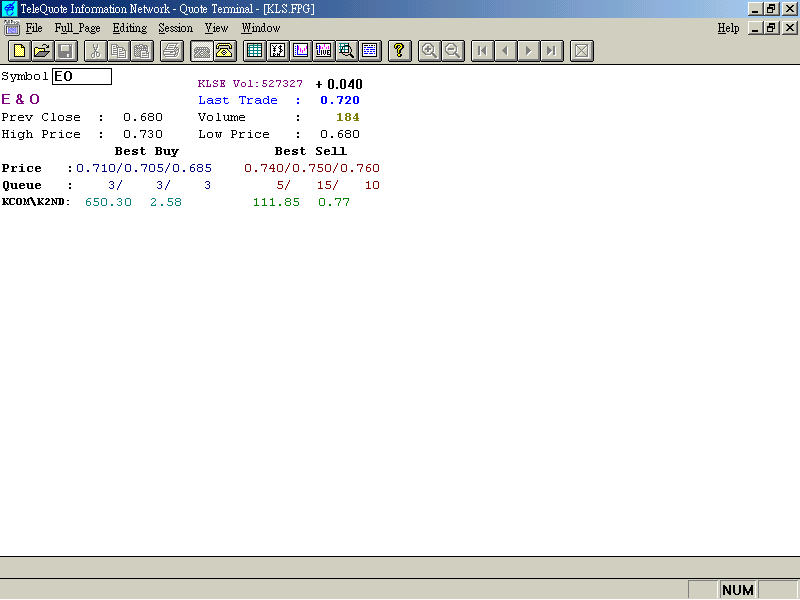Click the zoom out magnifier icon
The height and width of the screenshot is (600, 800).
[x=453, y=51]
